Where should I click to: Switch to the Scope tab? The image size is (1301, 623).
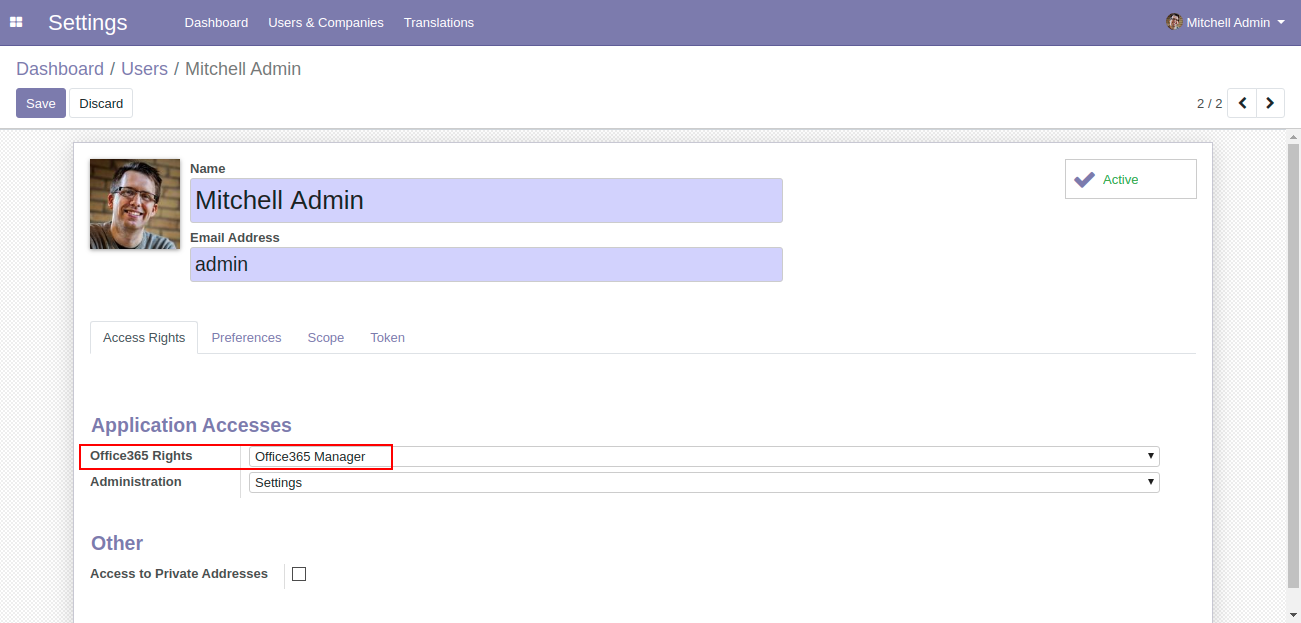point(325,338)
